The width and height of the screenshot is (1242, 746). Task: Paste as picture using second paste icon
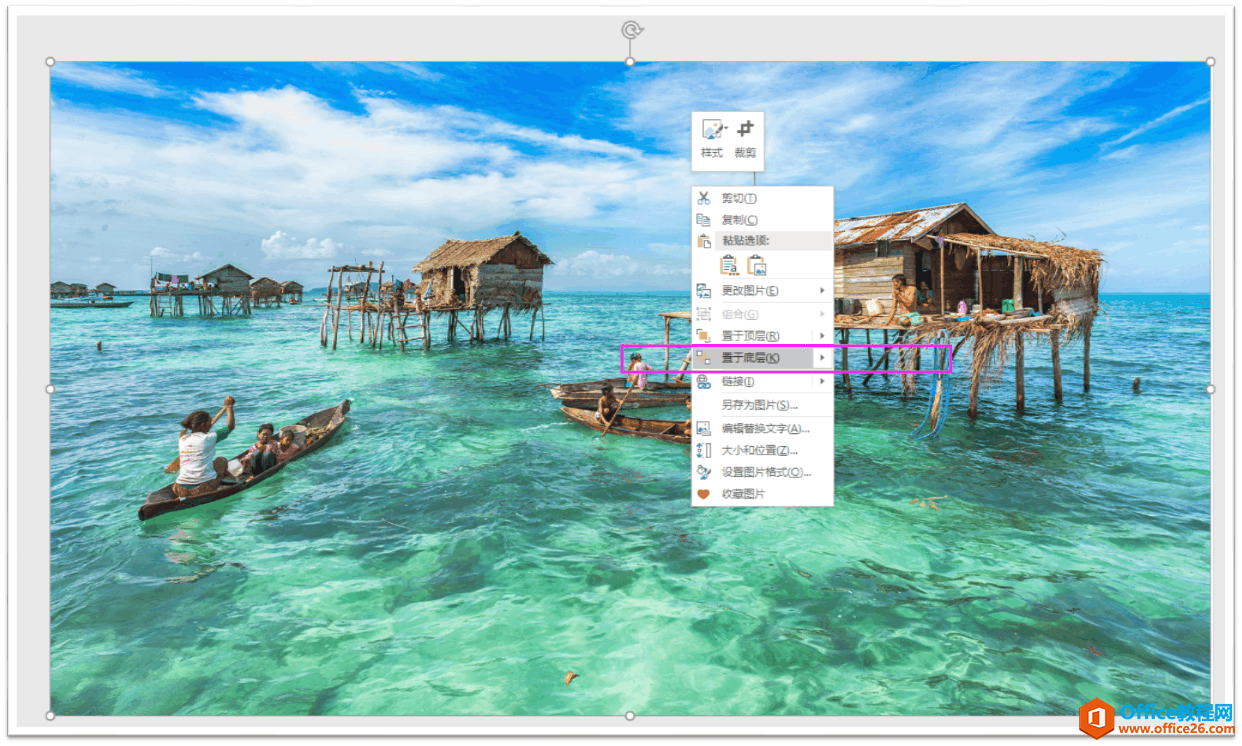tap(757, 265)
